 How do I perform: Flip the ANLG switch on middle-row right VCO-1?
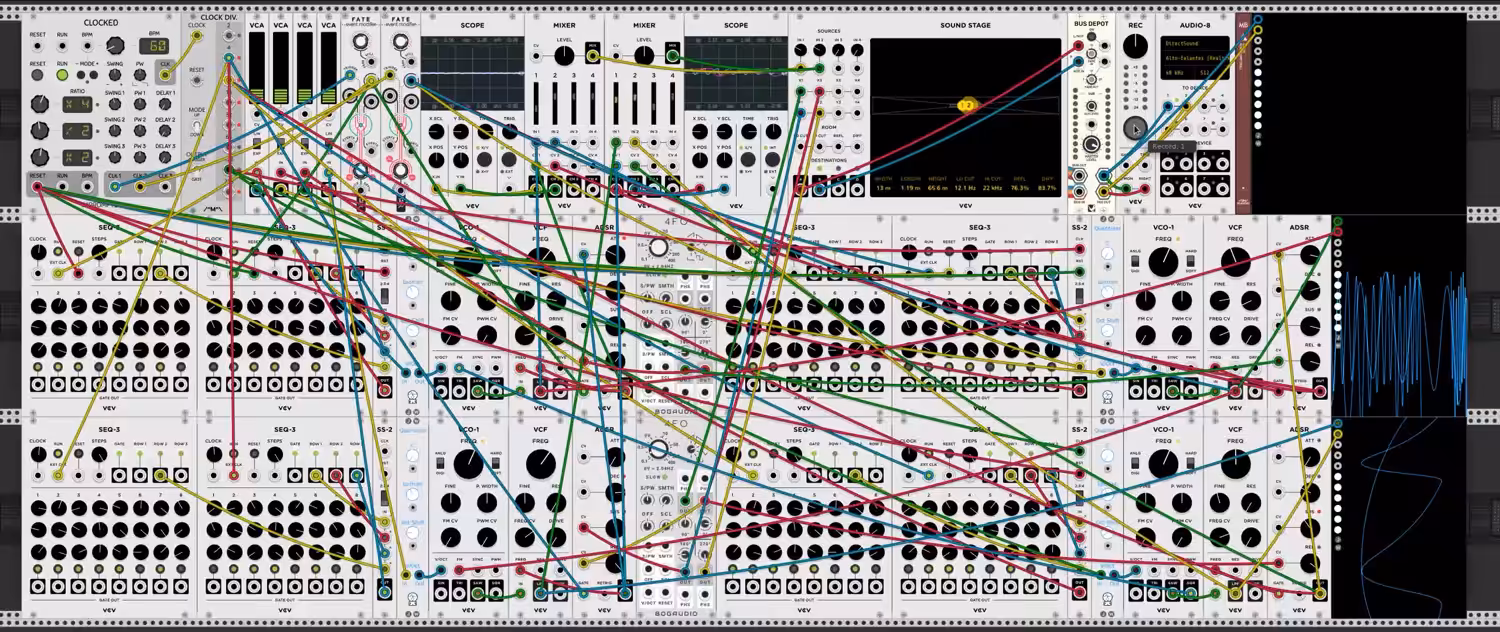pyautogui.click(x=1134, y=263)
